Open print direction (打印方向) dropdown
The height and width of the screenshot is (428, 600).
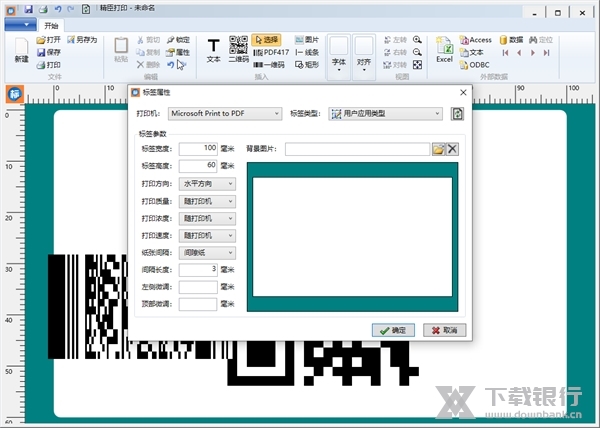tap(208, 184)
